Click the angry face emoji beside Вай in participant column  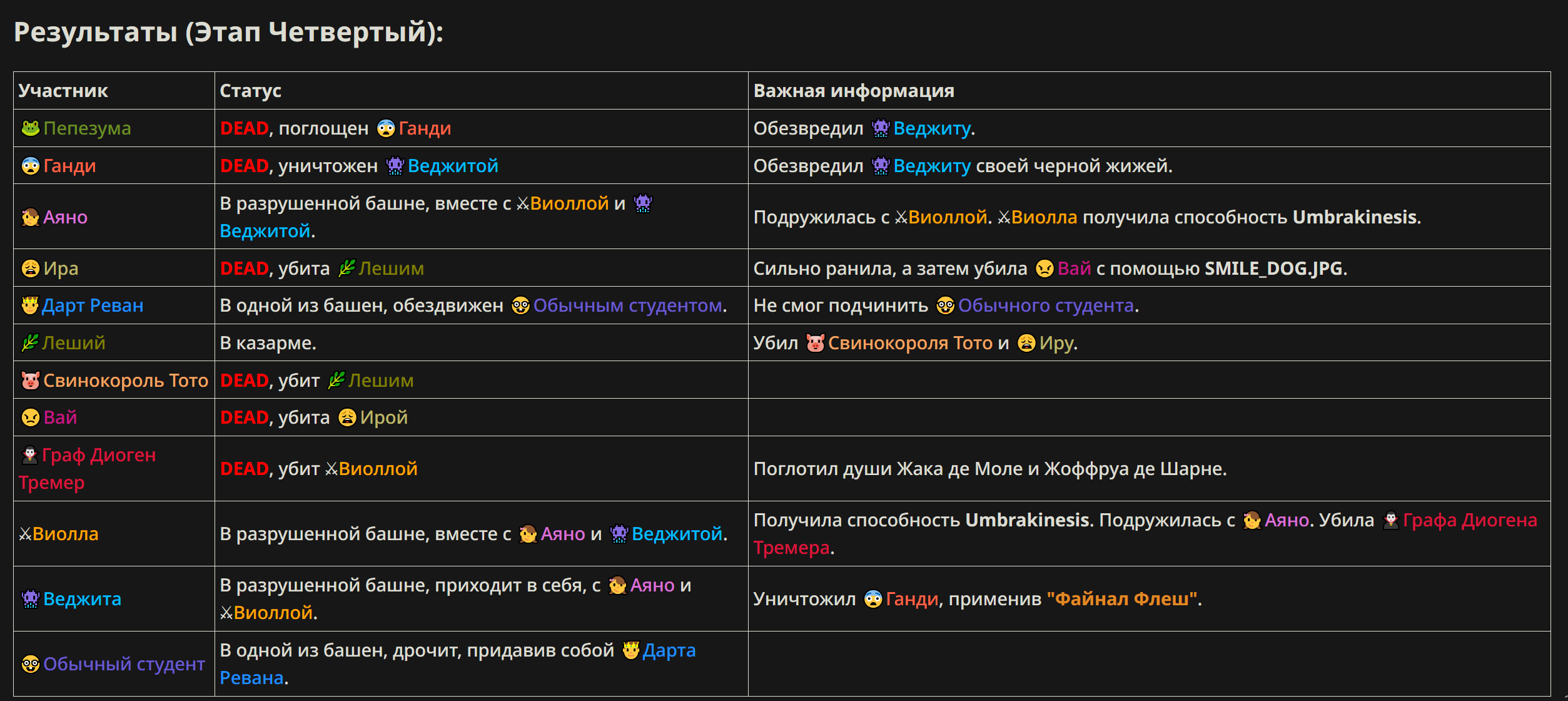(x=31, y=417)
